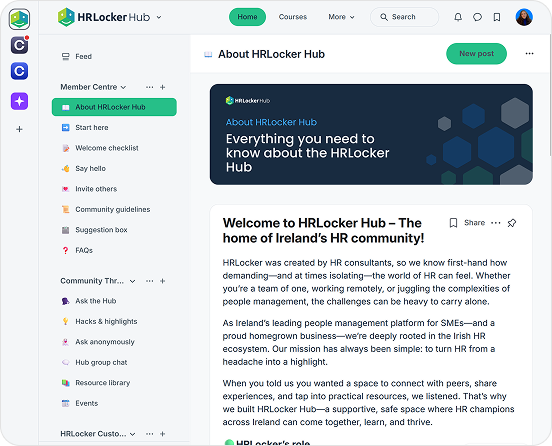Add a space to Member Centre
The image size is (552, 446).
pyautogui.click(x=163, y=87)
